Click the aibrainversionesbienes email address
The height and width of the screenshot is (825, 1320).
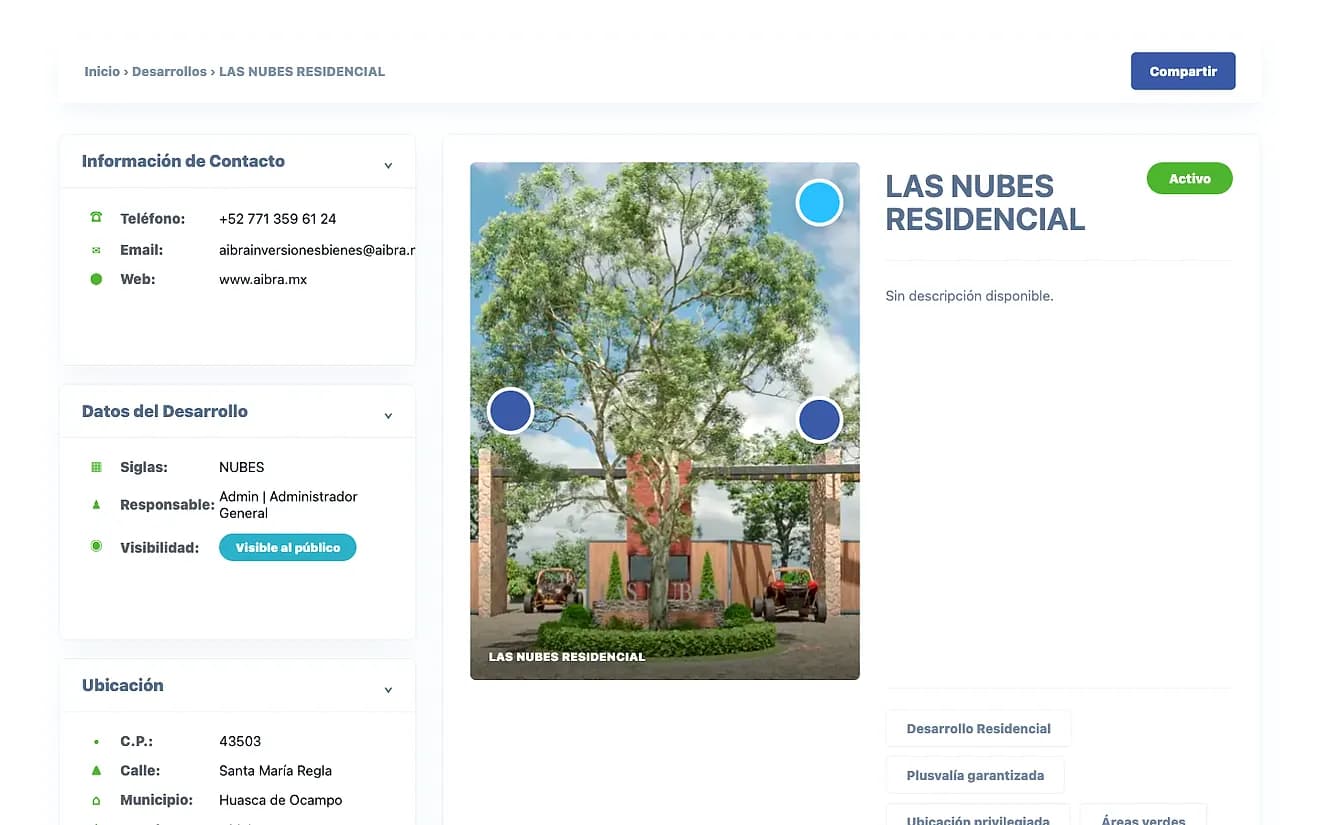tap(317, 250)
